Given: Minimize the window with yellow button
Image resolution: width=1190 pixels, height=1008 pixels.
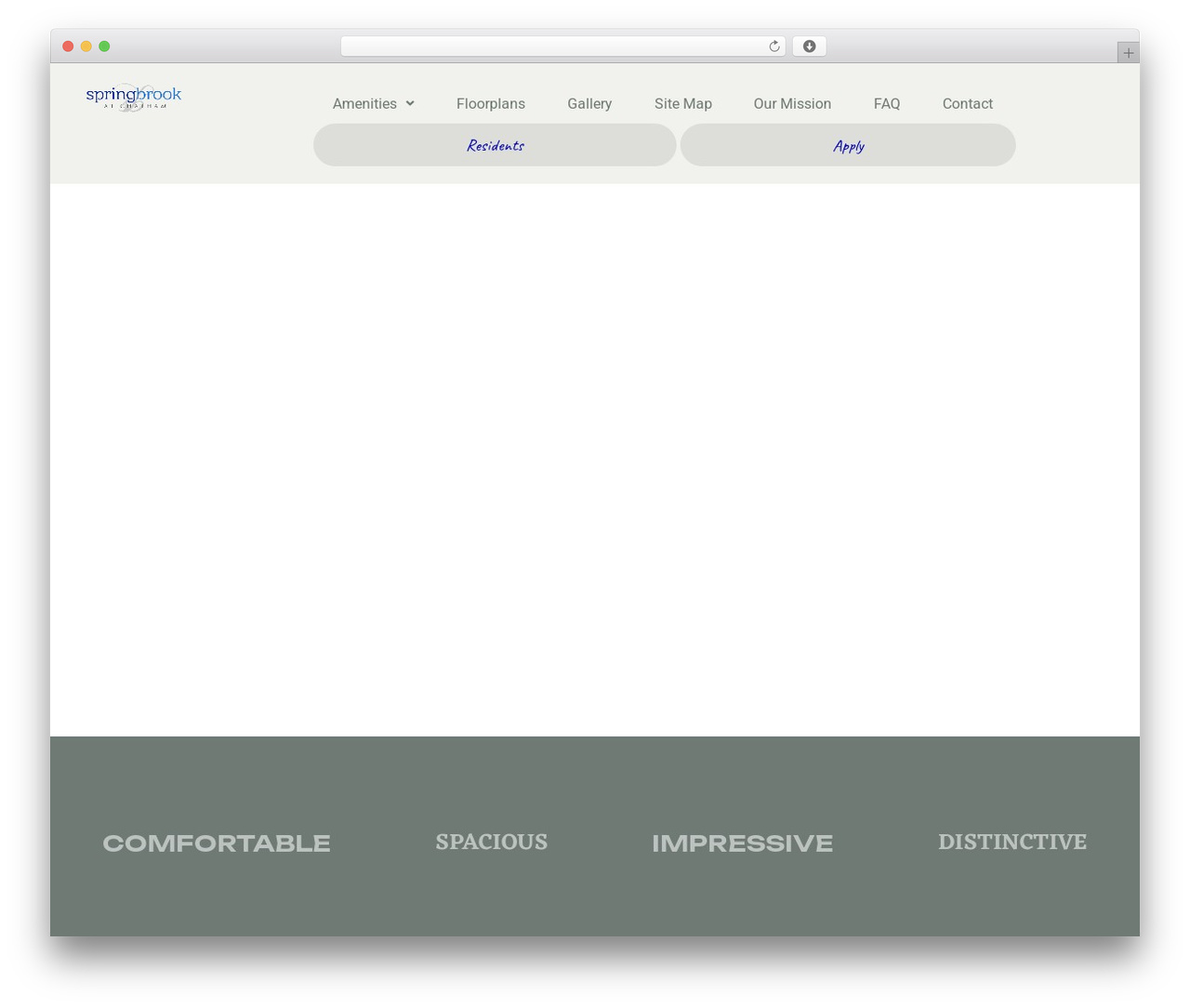Looking at the screenshot, I should coord(86,46).
